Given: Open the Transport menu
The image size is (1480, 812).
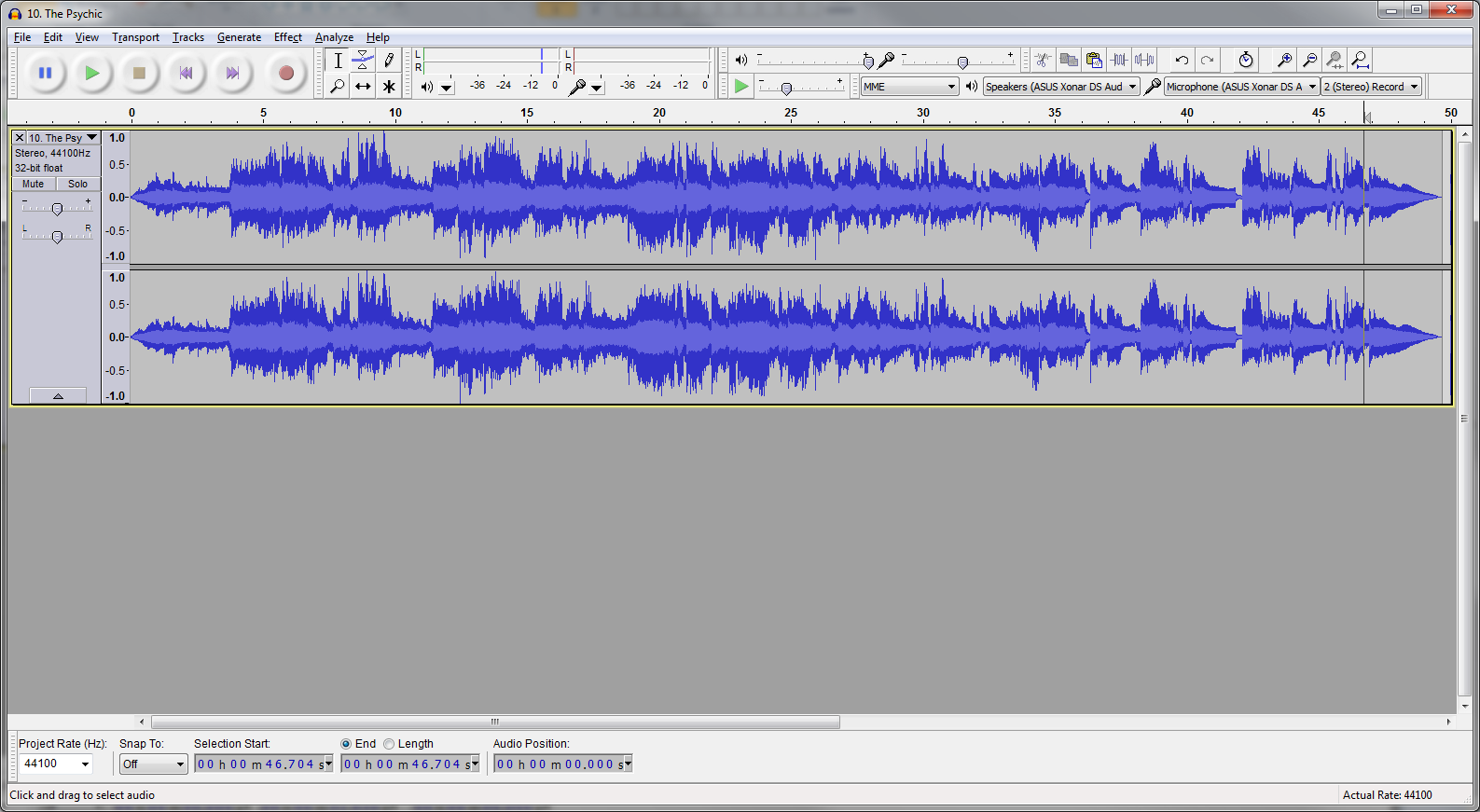Looking at the screenshot, I should point(135,37).
